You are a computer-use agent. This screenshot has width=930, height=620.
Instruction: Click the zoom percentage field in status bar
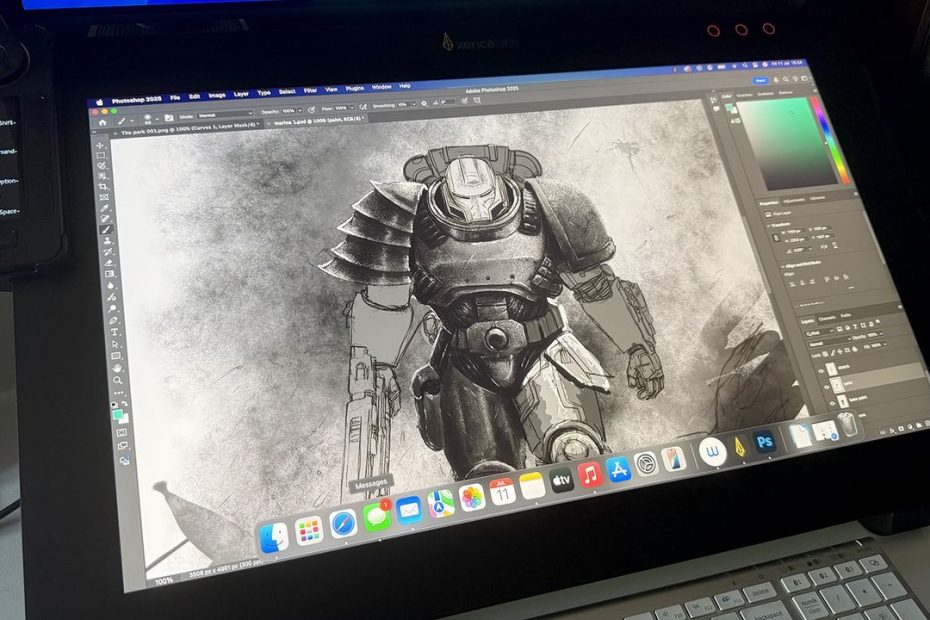point(164,580)
